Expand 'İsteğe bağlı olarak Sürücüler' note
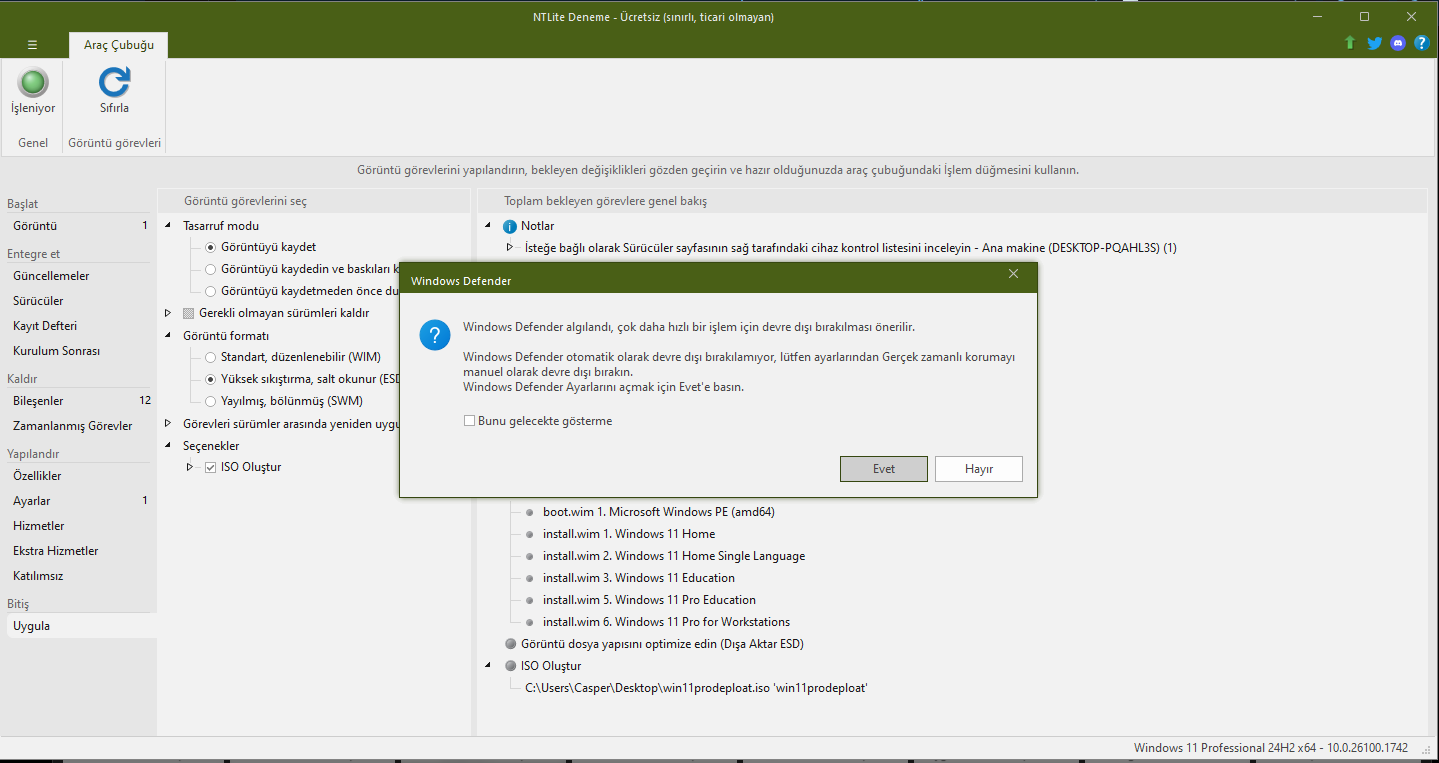The image size is (1439, 763). [x=510, y=247]
